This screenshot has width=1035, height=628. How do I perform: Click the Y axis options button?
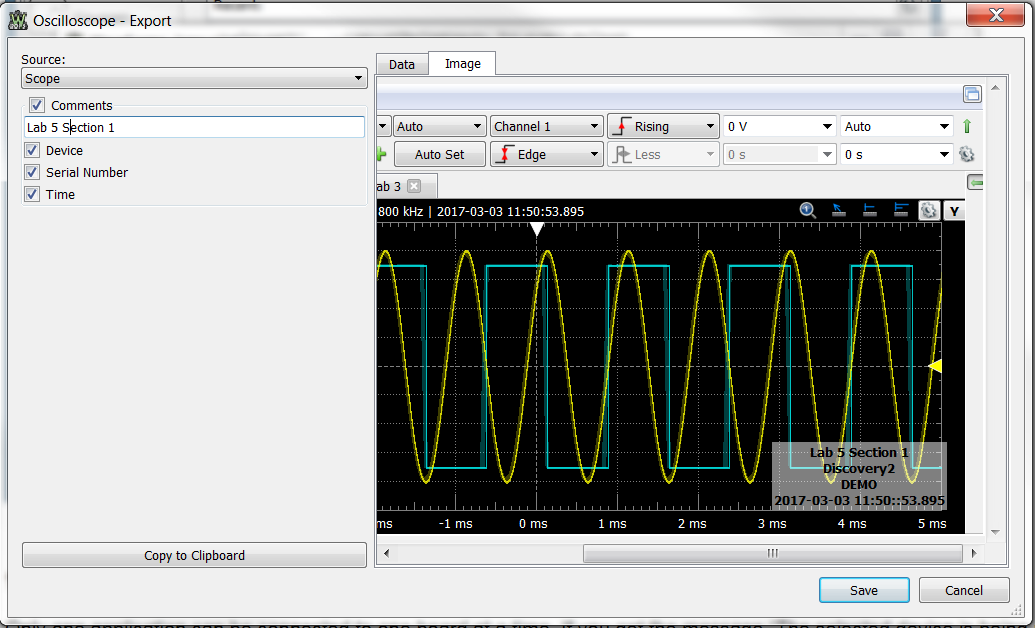pos(955,211)
